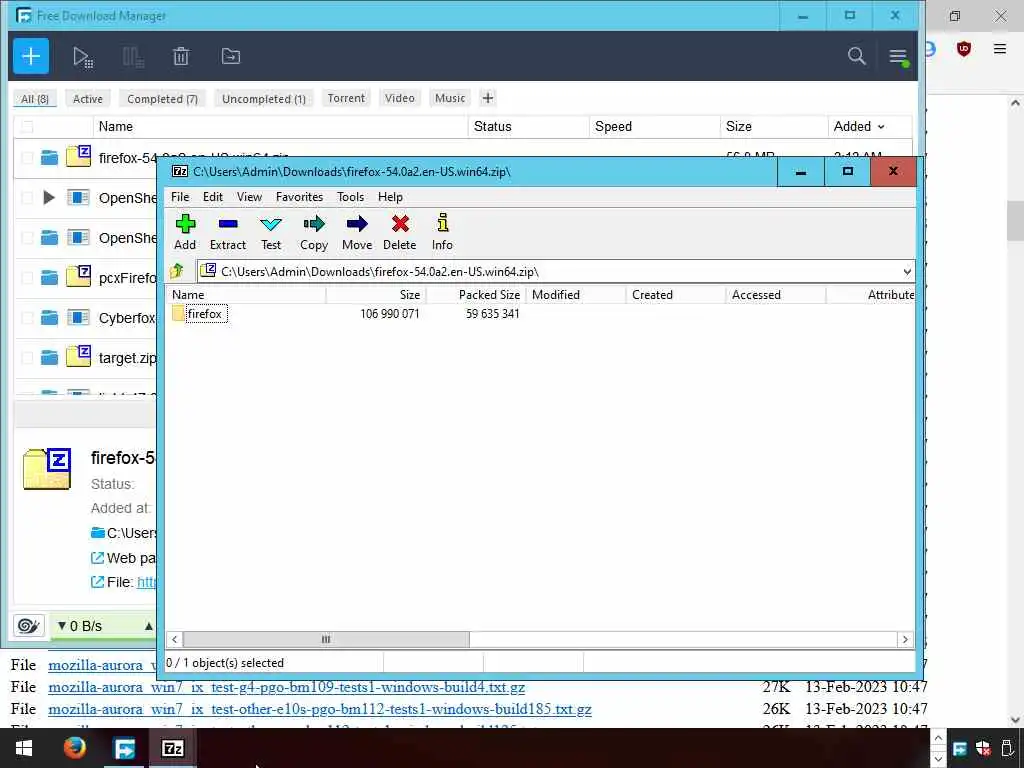The width and height of the screenshot is (1024, 768).
Task: Toggle the select-all checkbox in the downloads header
Action: pyautogui.click(x=27, y=127)
